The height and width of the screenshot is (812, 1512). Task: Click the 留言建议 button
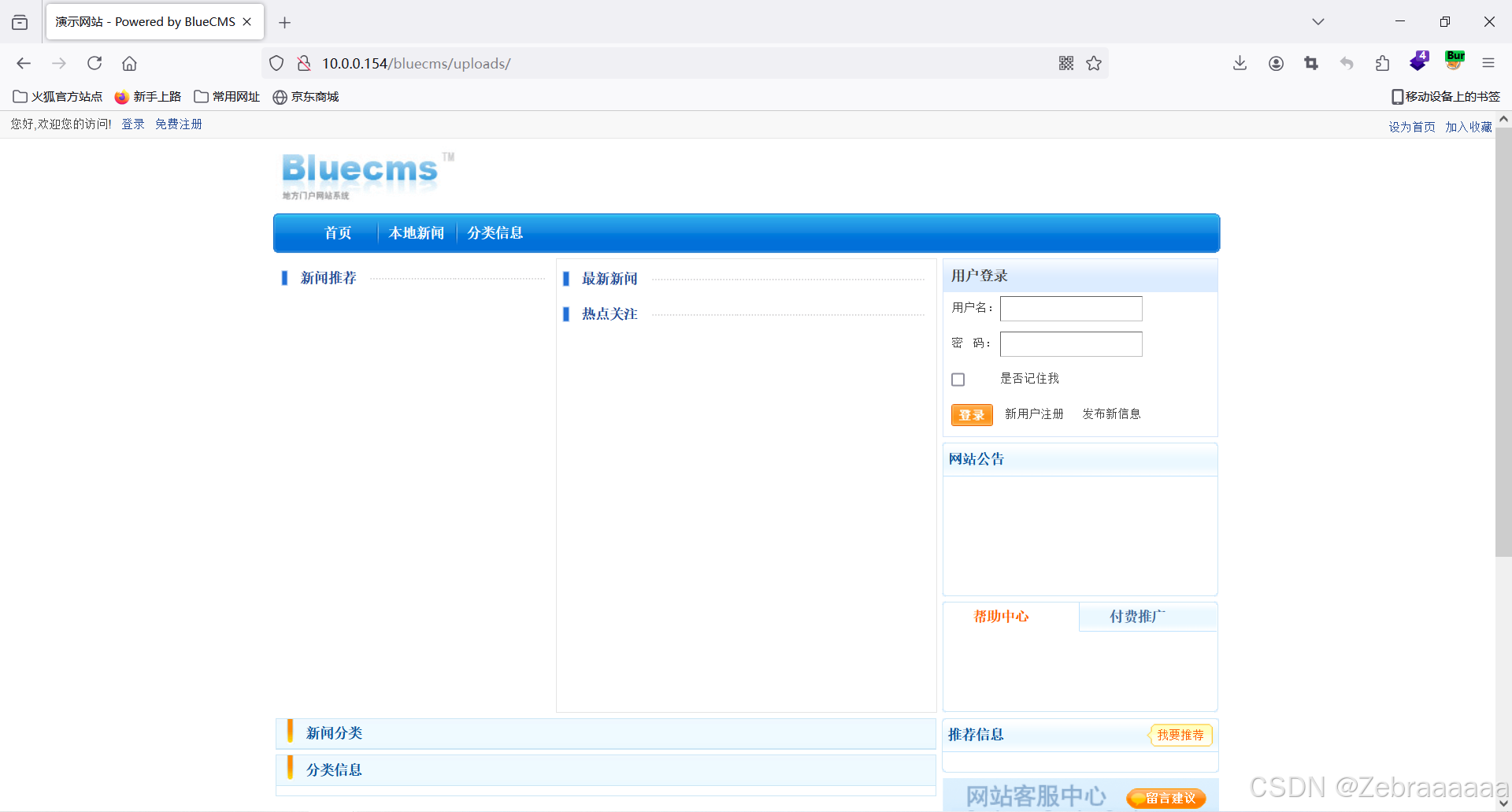tap(1166, 798)
